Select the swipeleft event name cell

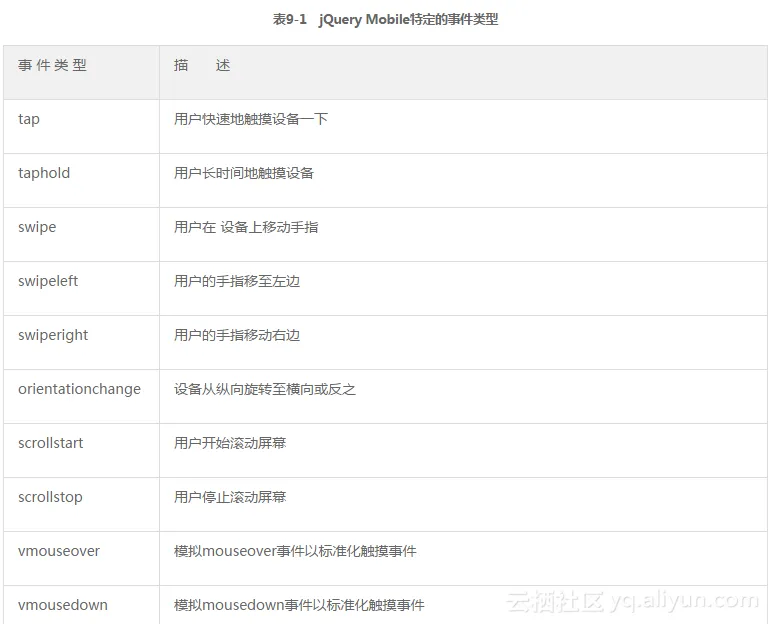coord(82,289)
